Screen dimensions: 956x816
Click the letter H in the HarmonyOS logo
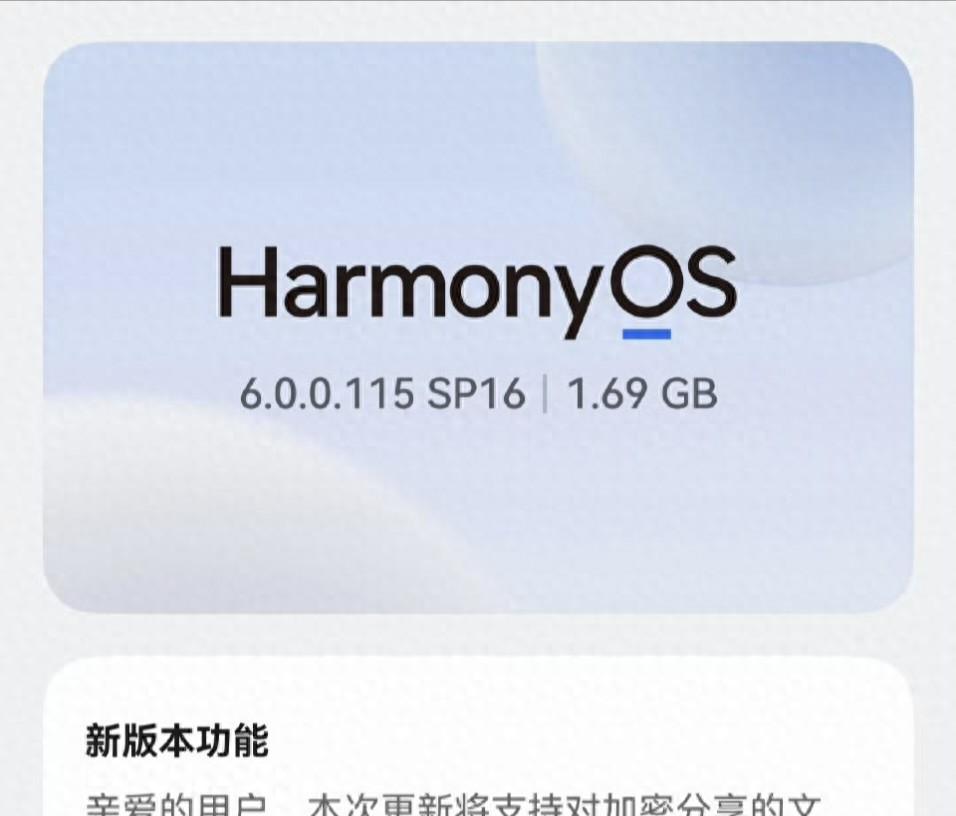[x=247, y=282]
